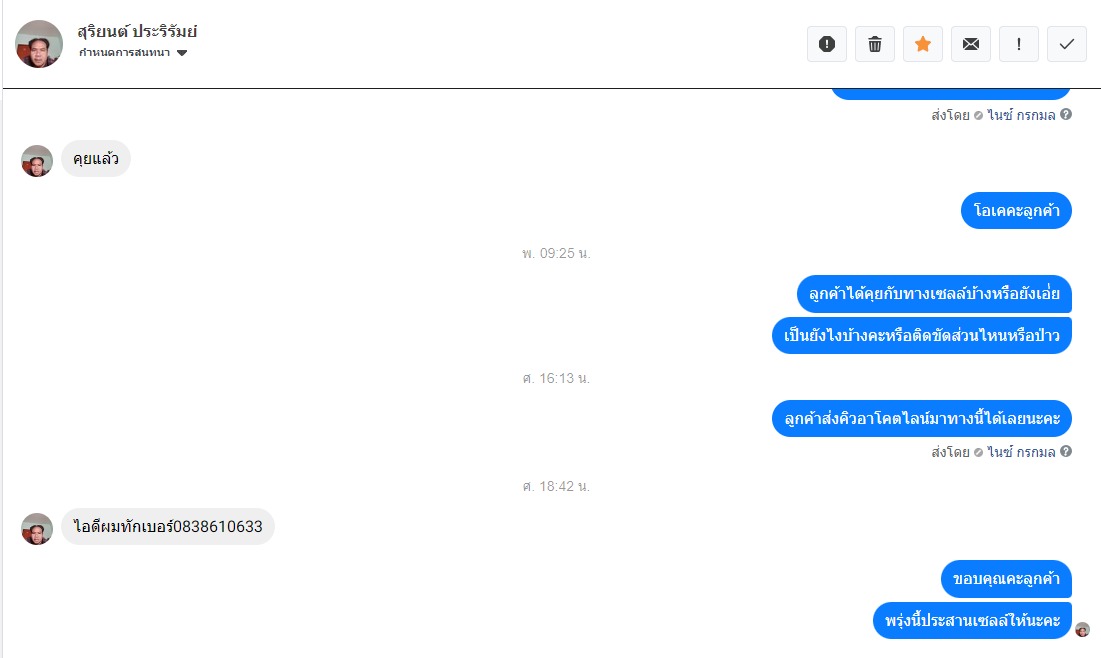The width and height of the screenshot is (1101, 658).
Task: Click sender avatar beside phone number message
Action: (37, 529)
